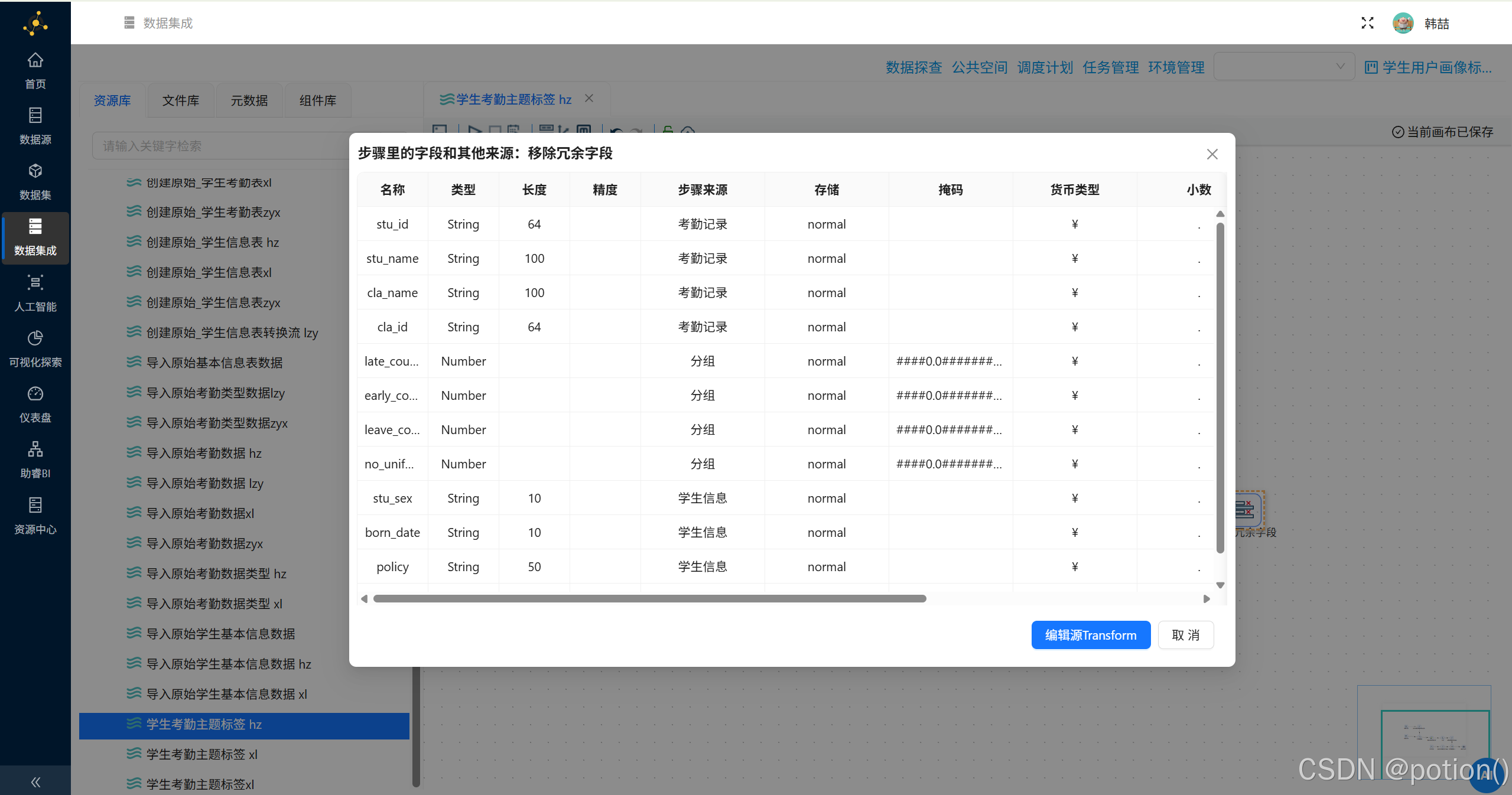Open 数据源 in the sidebar
The height and width of the screenshot is (795, 1512).
(35, 126)
